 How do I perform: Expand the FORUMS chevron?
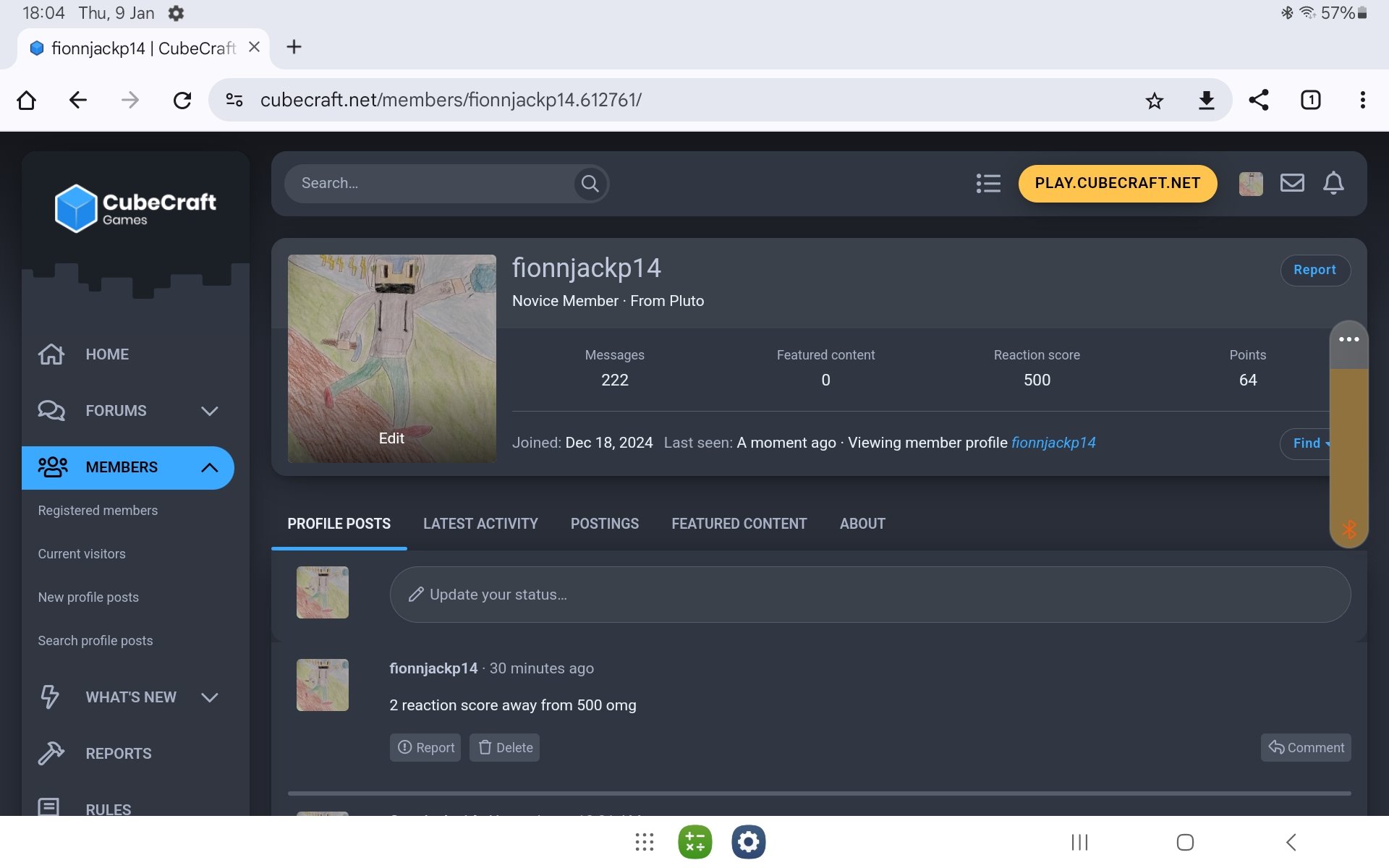click(x=210, y=411)
